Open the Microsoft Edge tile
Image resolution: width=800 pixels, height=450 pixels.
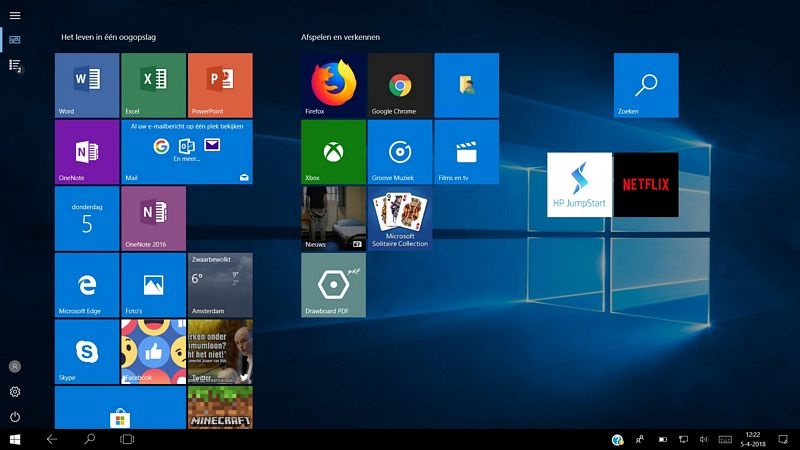pyautogui.click(x=87, y=285)
